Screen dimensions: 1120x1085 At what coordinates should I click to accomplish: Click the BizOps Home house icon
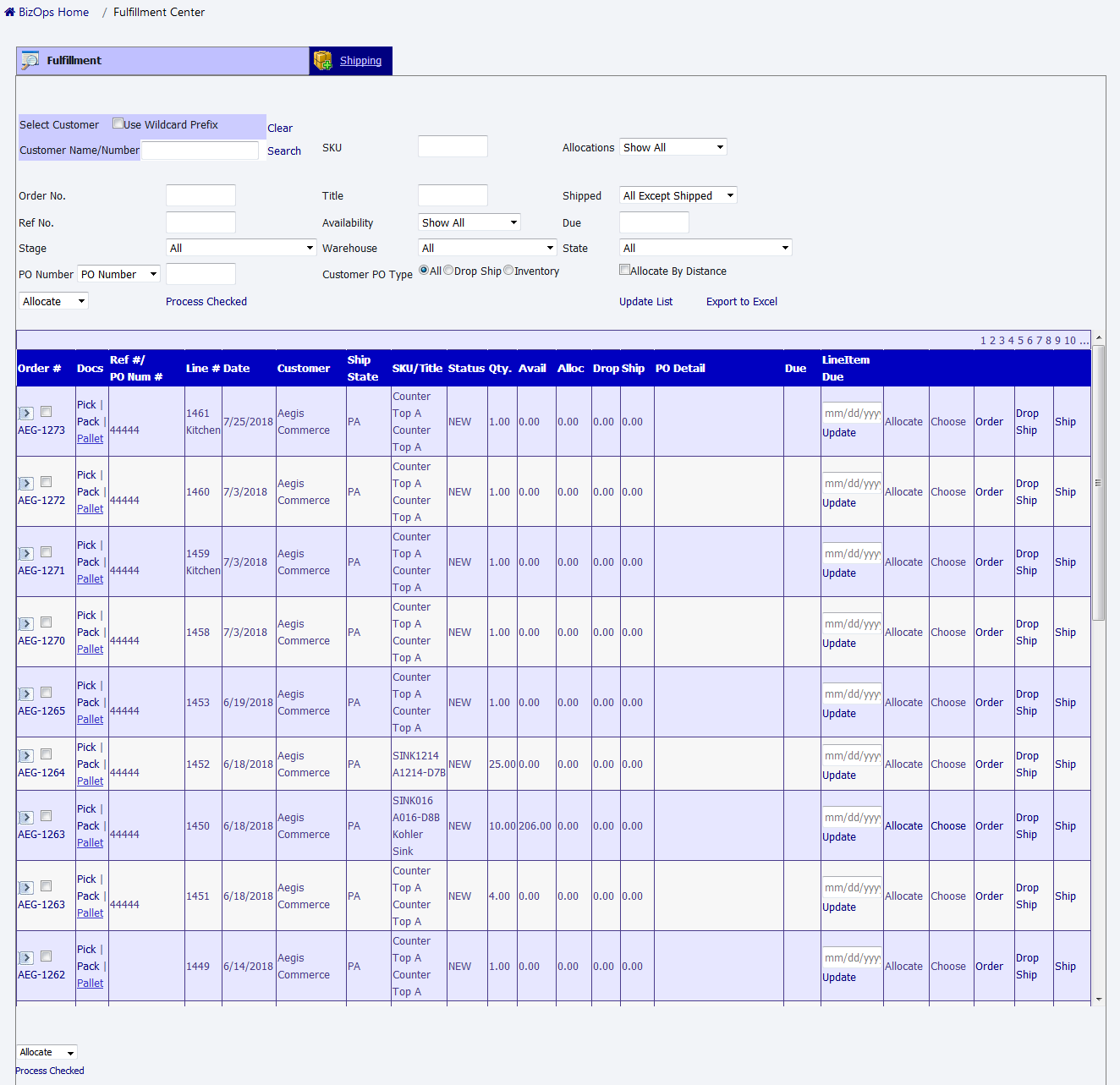(9, 13)
